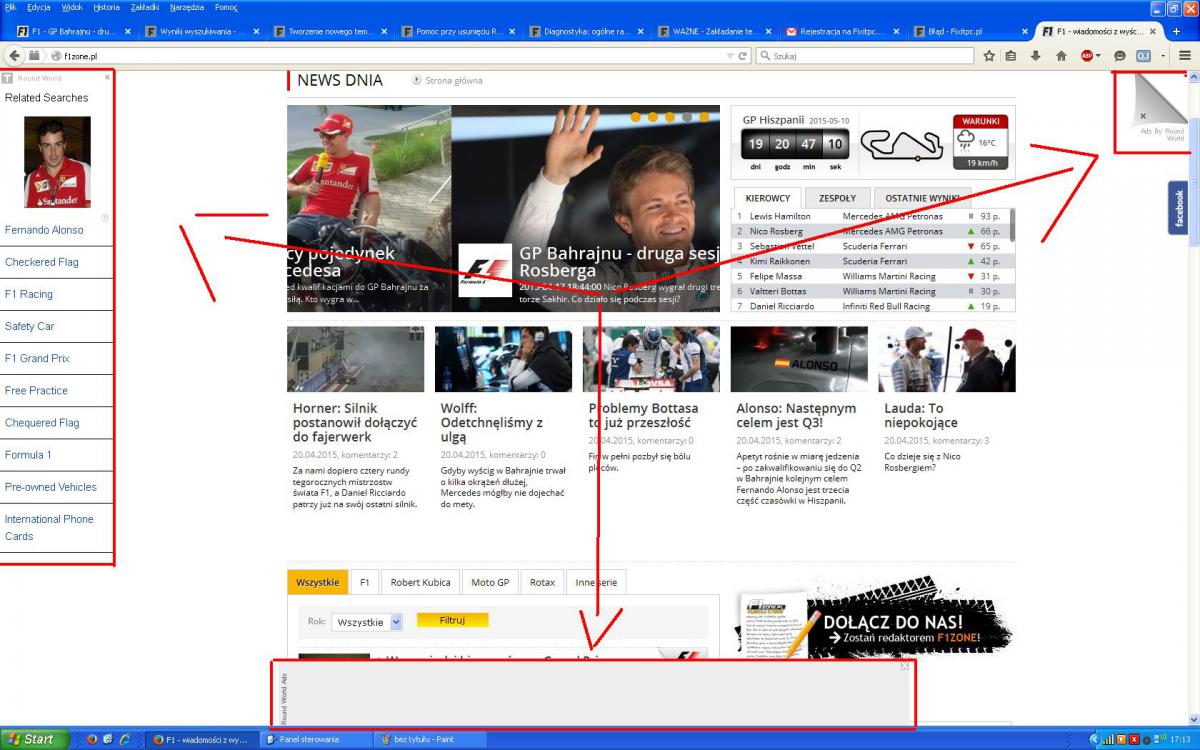1200x750 pixels.
Task: Open the 'Wolff: Odetchnęliśmy z ulgą' article thumbnail
Action: (503, 359)
